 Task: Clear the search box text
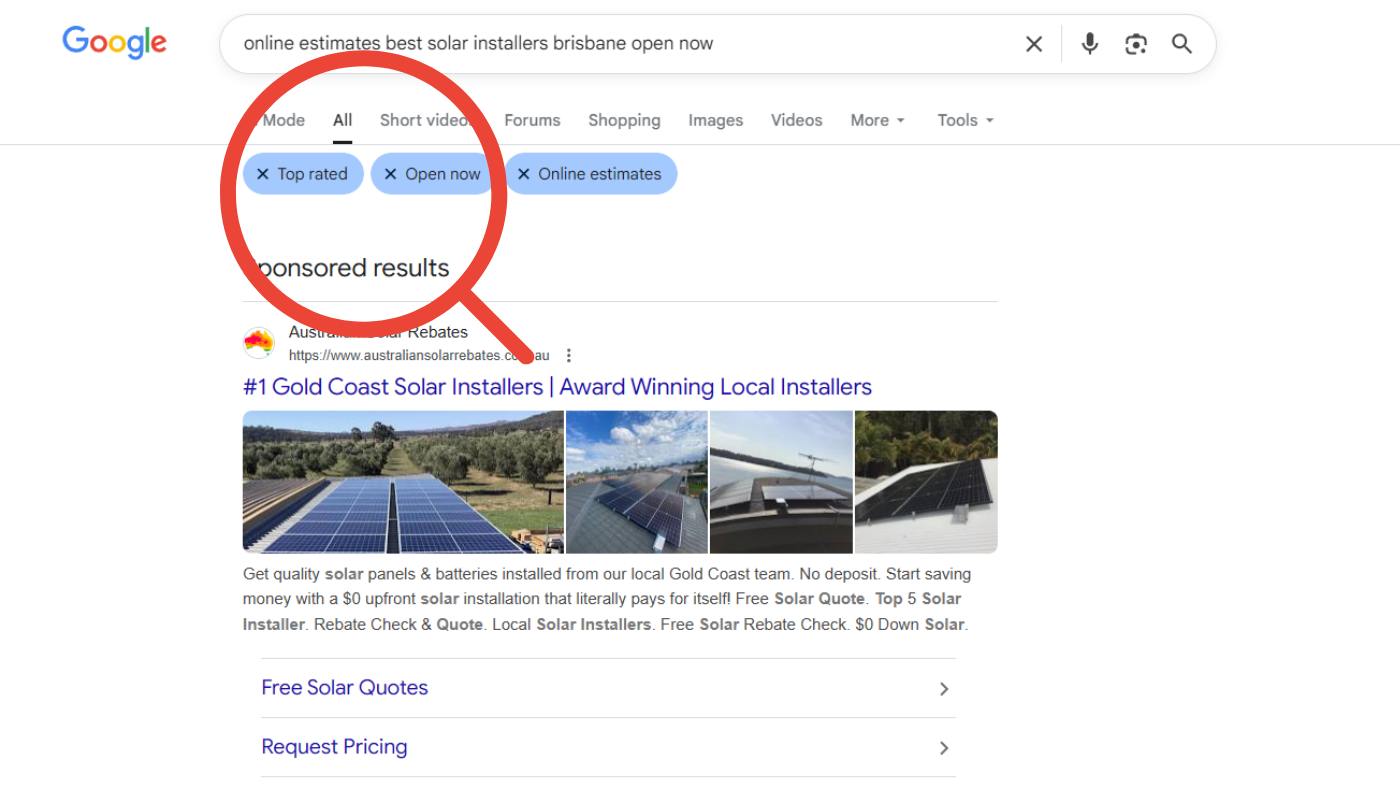[1034, 44]
